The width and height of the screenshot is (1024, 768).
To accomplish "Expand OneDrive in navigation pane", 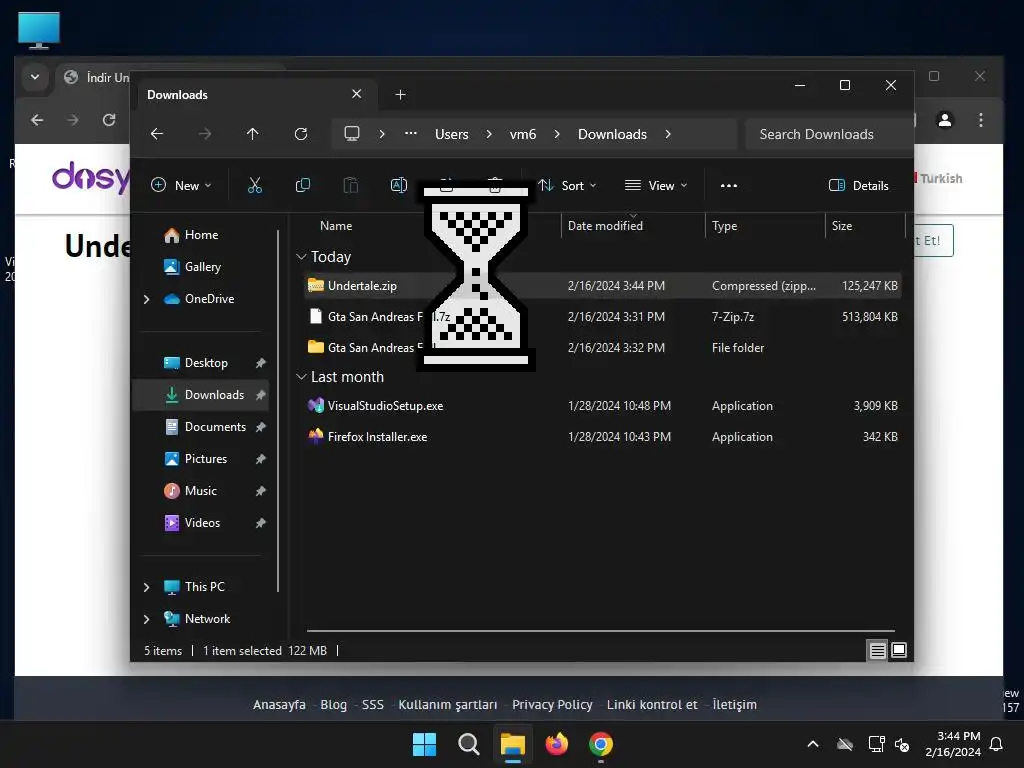I will pos(146,299).
